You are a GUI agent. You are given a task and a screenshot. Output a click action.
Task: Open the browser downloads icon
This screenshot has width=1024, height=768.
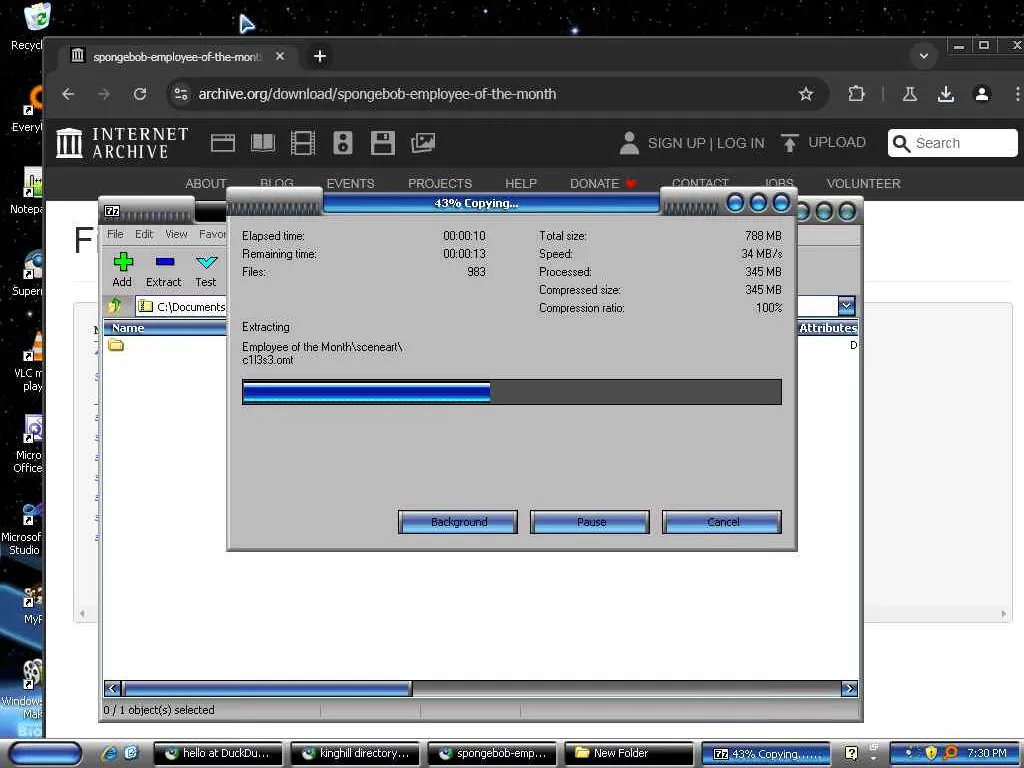[946, 94]
